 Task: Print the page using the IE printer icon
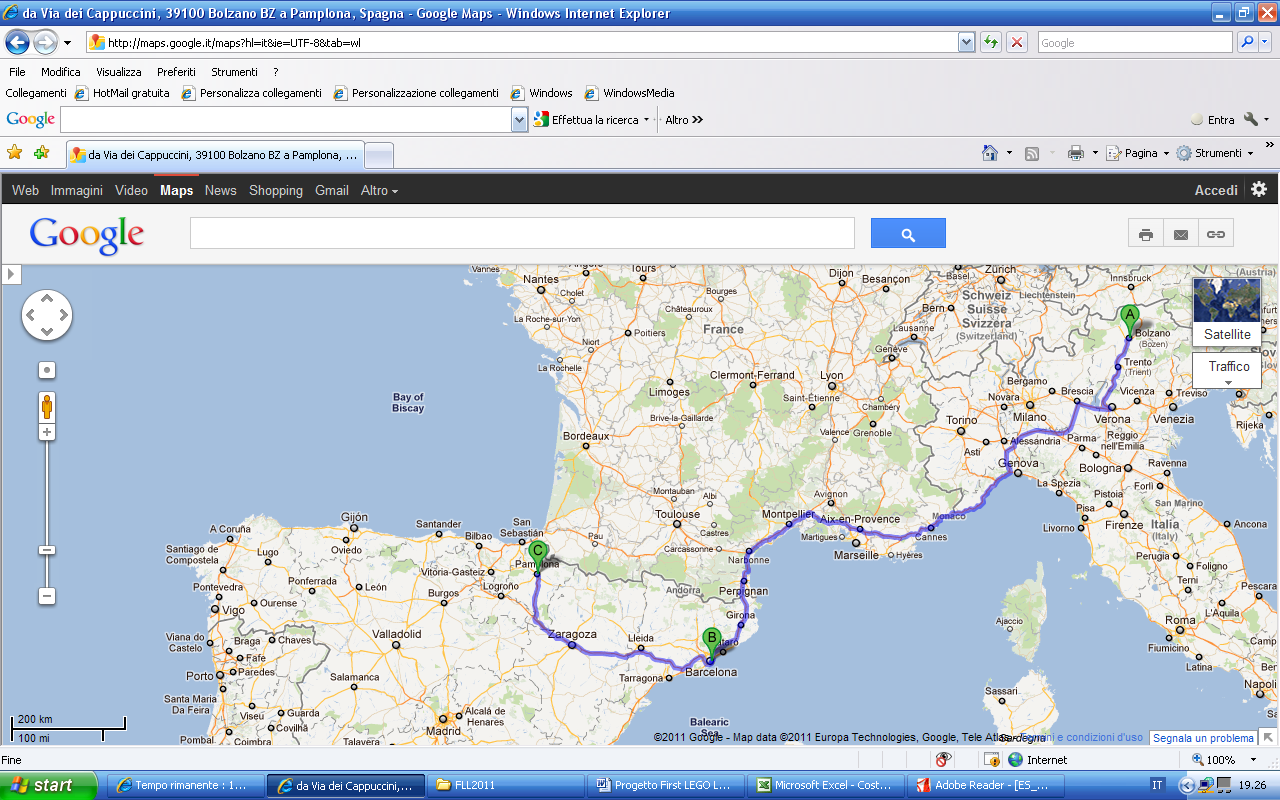point(1075,153)
